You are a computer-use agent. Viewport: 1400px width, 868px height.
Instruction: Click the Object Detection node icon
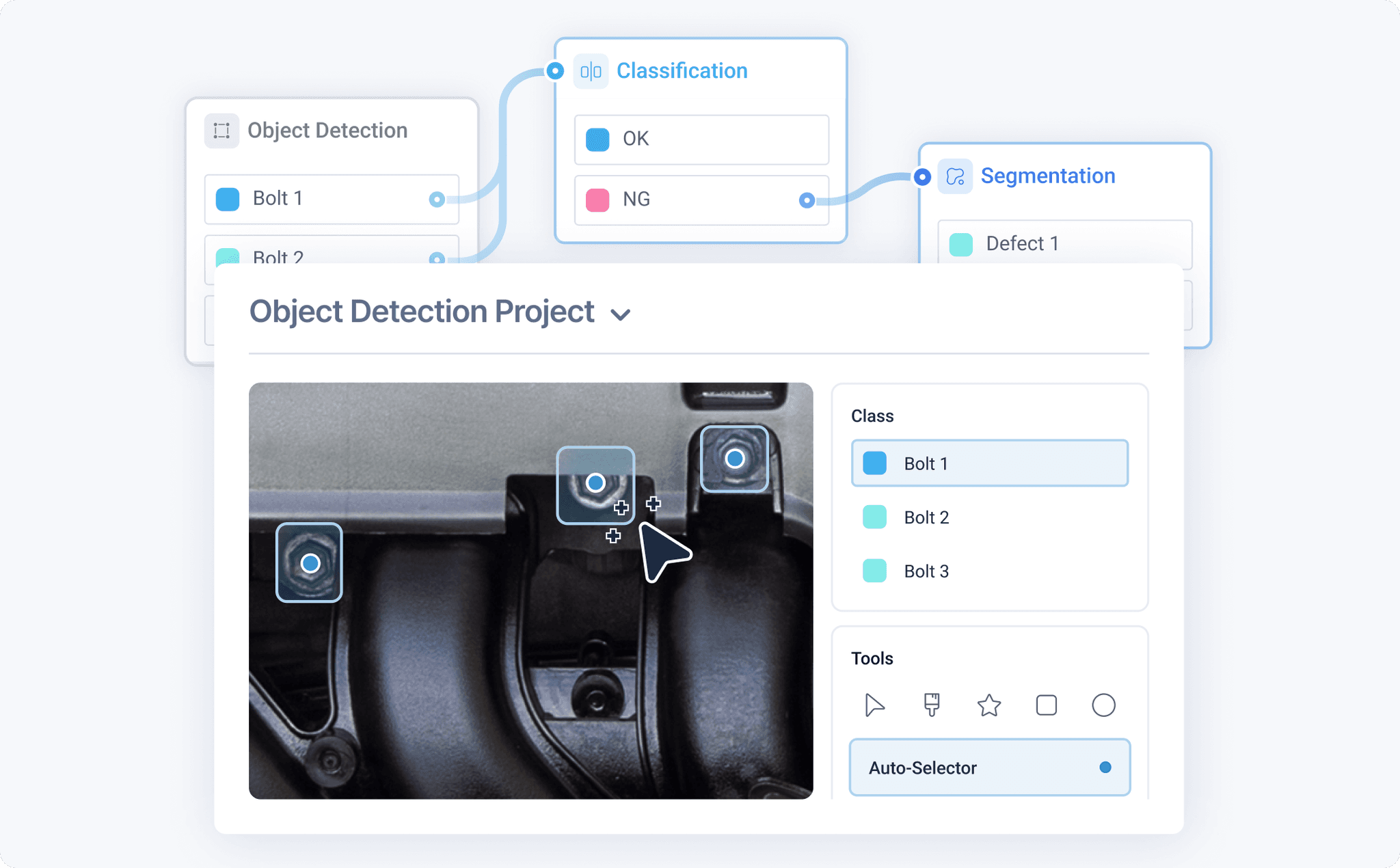(221, 131)
